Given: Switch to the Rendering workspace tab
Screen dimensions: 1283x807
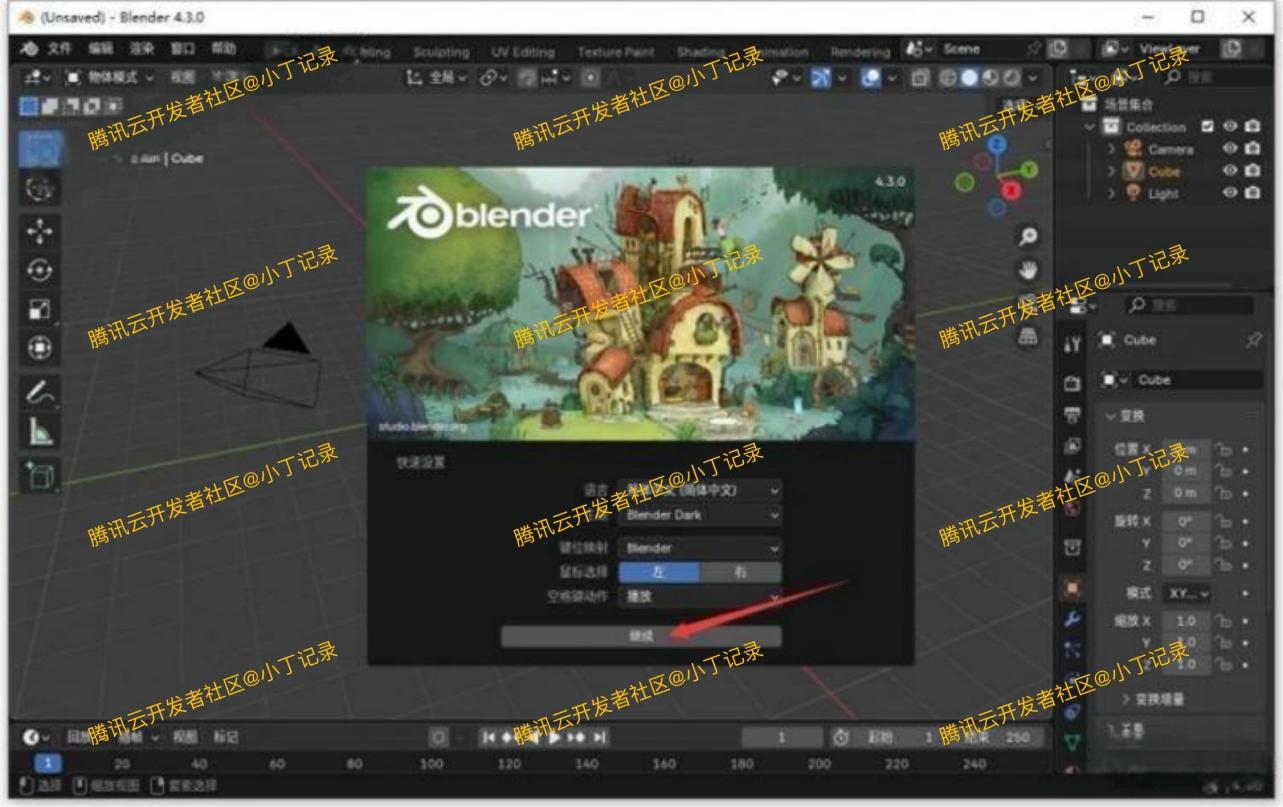Looking at the screenshot, I should (x=860, y=51).
